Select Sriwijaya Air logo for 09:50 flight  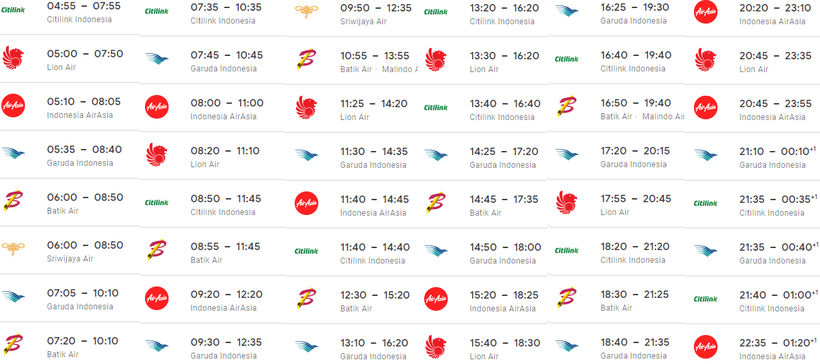coord(307,12)
